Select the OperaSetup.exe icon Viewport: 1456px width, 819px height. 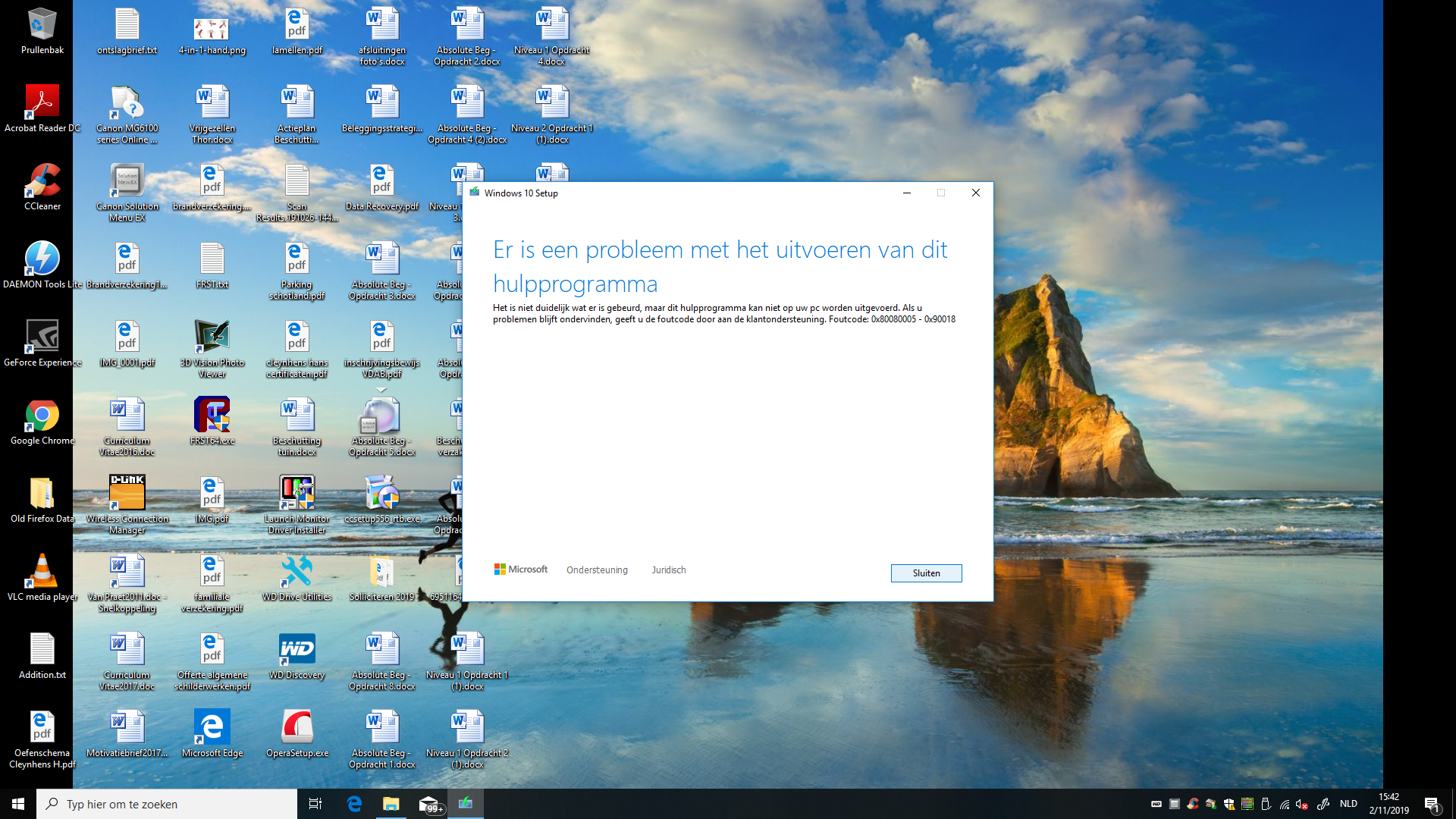click(297, 734)
